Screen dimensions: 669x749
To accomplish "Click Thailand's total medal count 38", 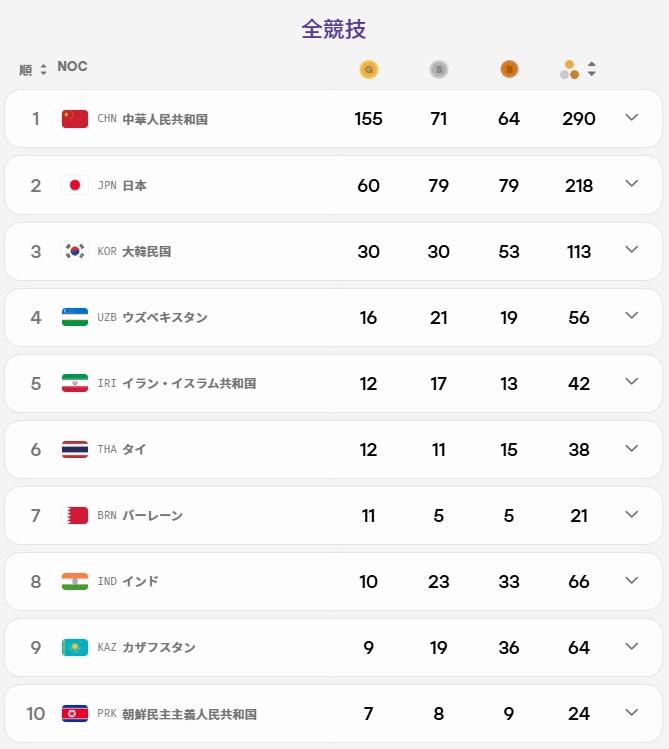I will pos(579,449).
